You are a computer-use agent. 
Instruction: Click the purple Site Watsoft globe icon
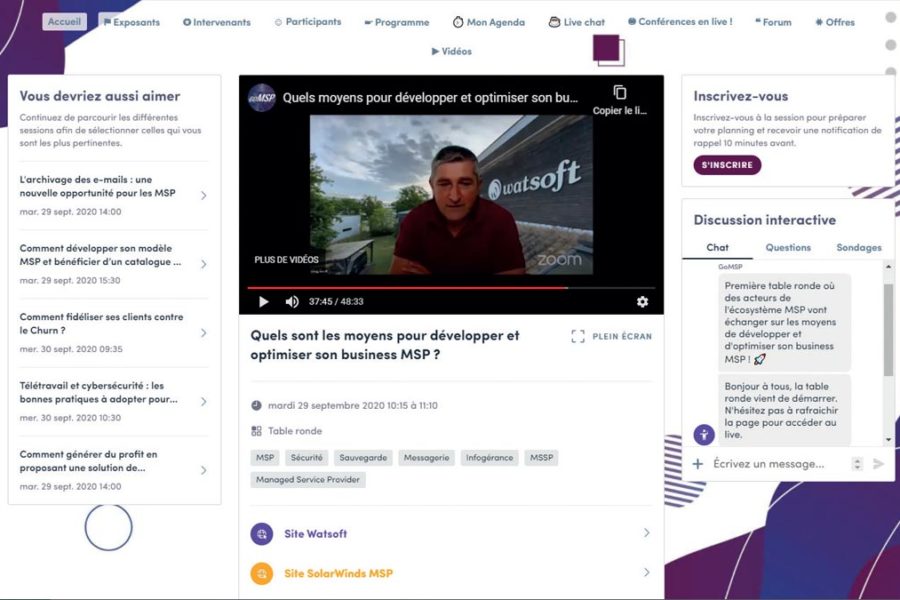[x=262, y=534]
